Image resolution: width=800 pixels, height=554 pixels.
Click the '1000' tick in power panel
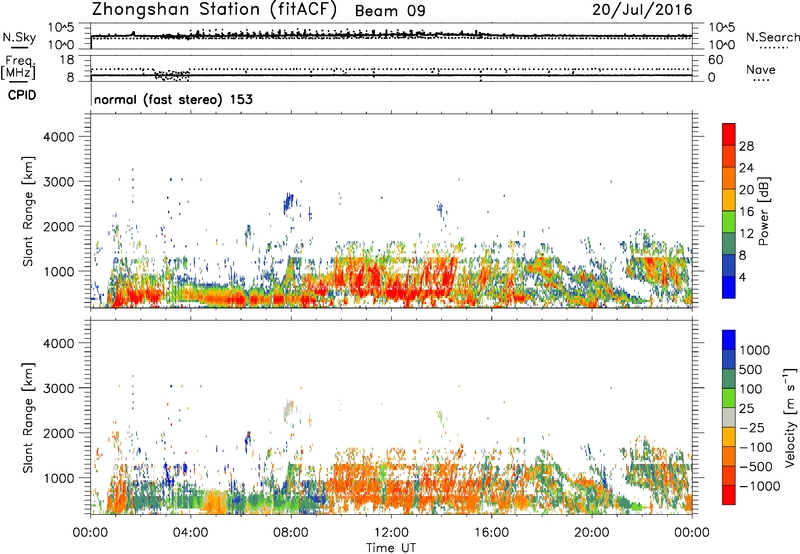point(59,271)
